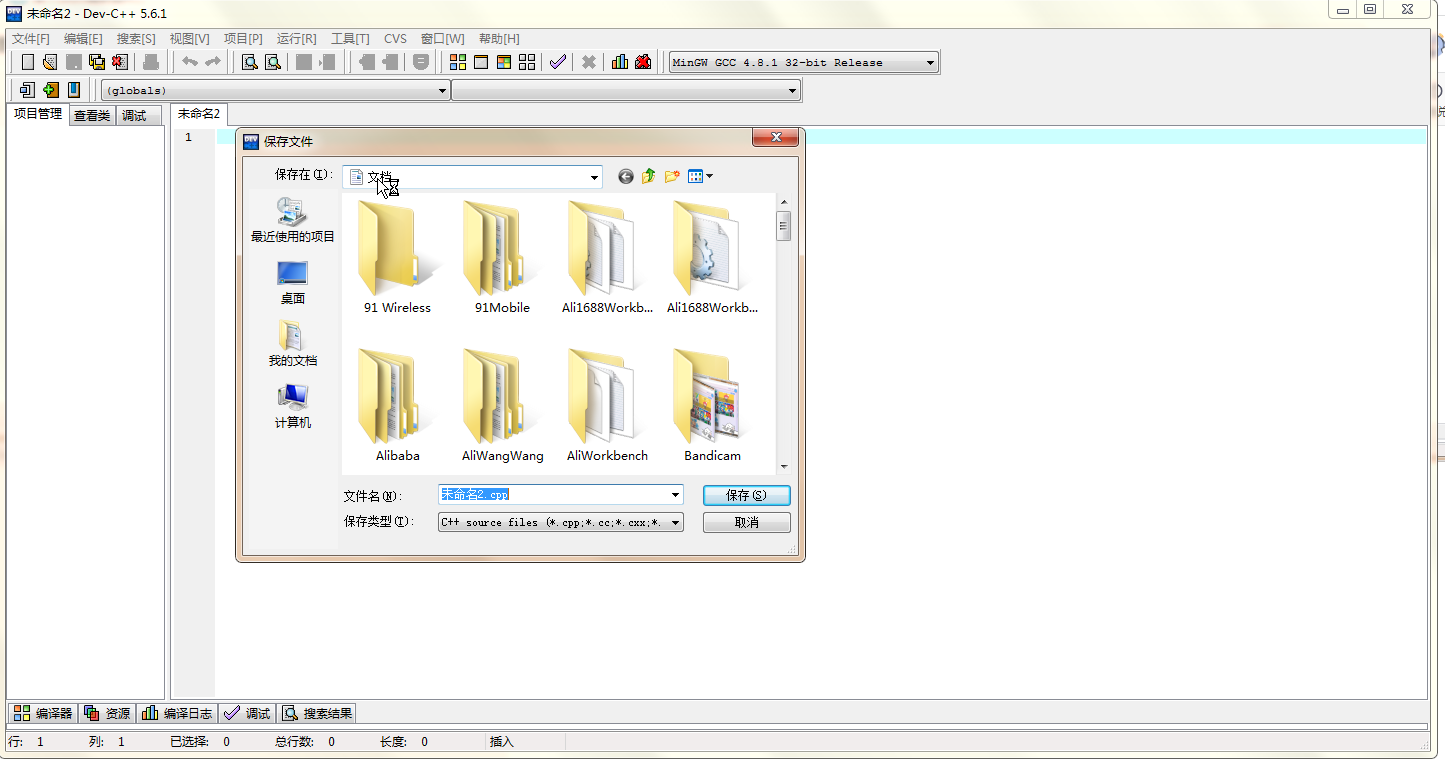Open the View menu icon in dialog
1445x759 pixels.
tap(700, 176)
